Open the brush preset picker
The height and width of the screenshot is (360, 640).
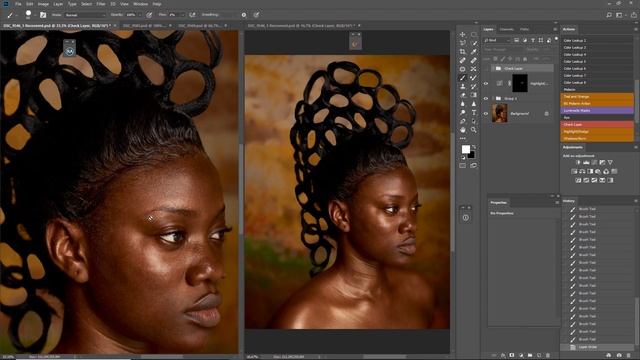click(x=28, y=15)
